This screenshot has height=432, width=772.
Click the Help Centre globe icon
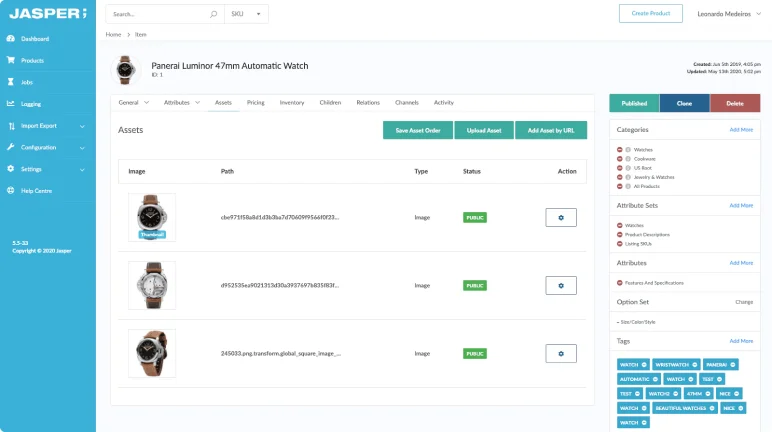pyautogui.click(x=10, y=191)
